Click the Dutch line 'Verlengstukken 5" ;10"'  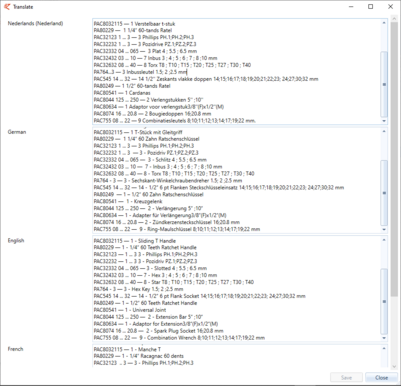[148, 100]
